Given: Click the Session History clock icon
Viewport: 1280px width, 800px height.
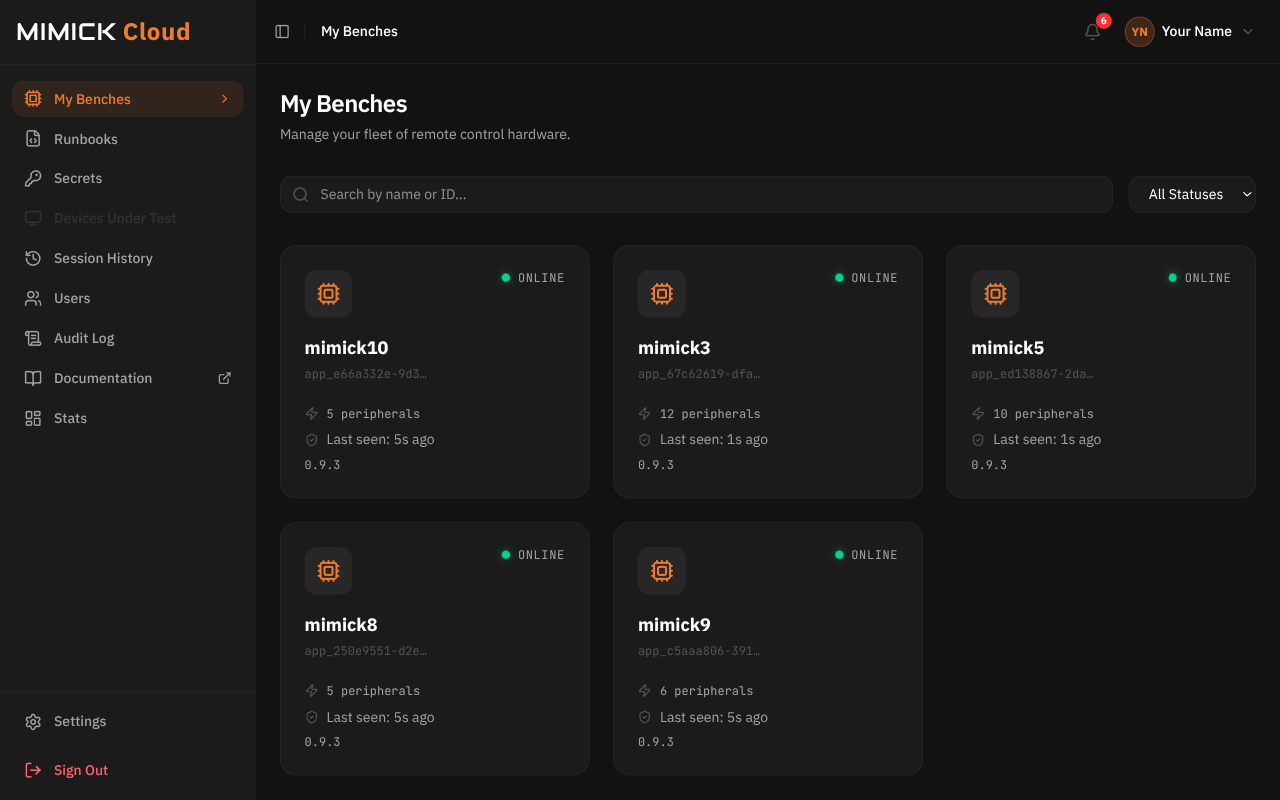Looking at the screenshot, I should (33, 258).
